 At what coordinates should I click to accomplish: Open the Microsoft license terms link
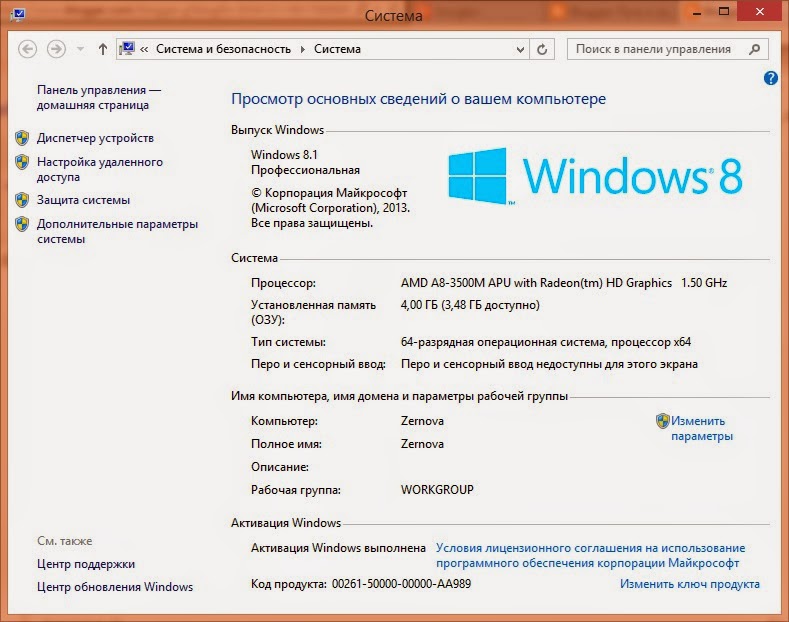(590, 555)
